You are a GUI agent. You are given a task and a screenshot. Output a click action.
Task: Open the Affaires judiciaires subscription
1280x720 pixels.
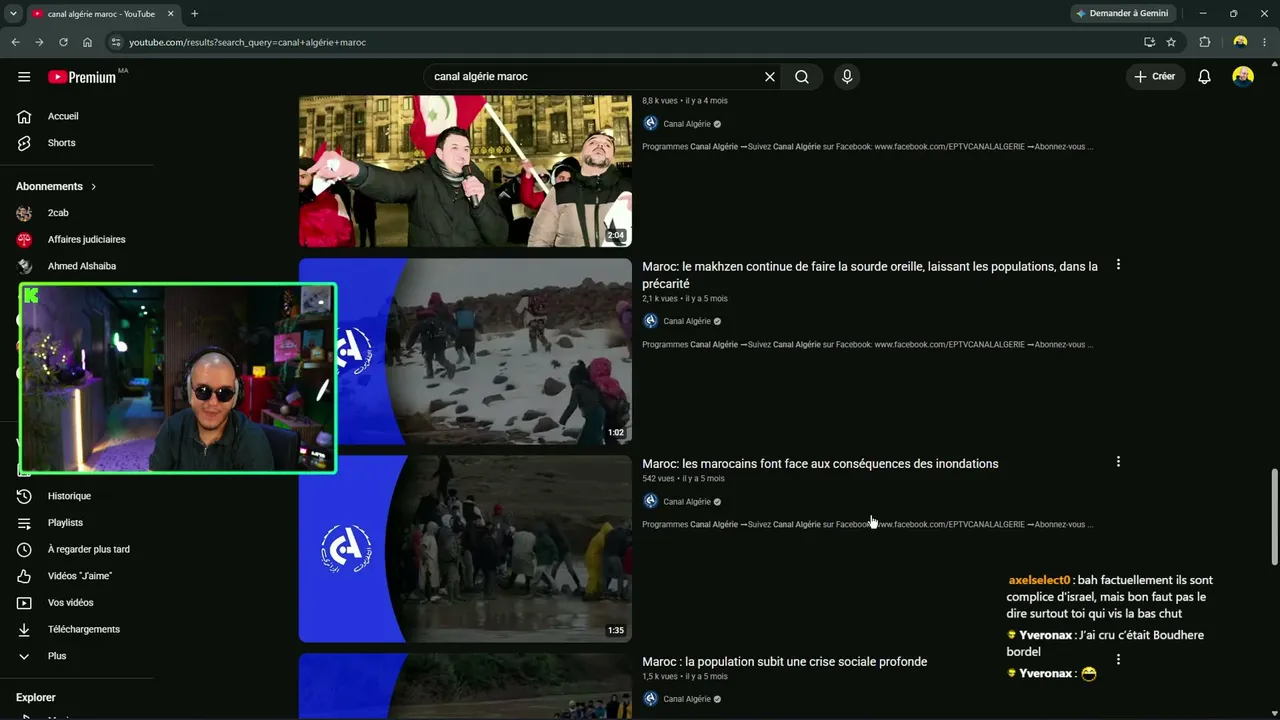pyautogui.click(x=86, y=240)
